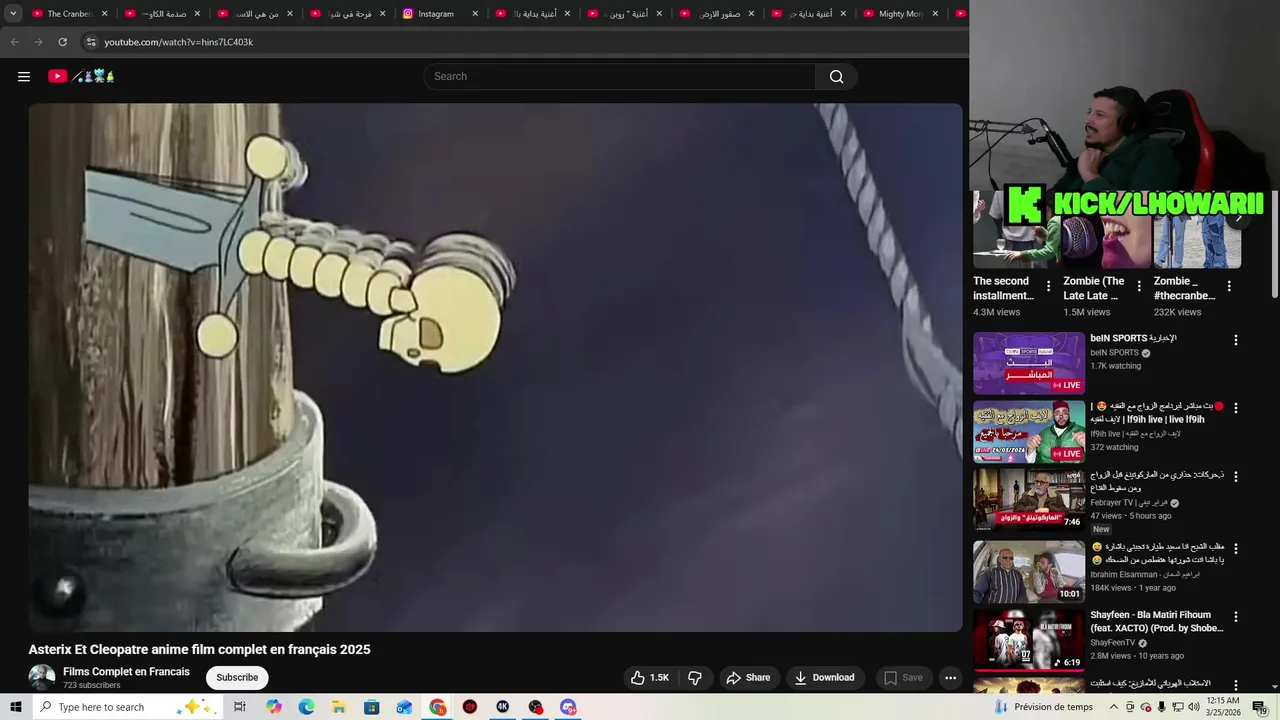The width and height of the screenshot is (1280, 720).
Task: Open Outlook from taskbar
Action: click(404, 707)
